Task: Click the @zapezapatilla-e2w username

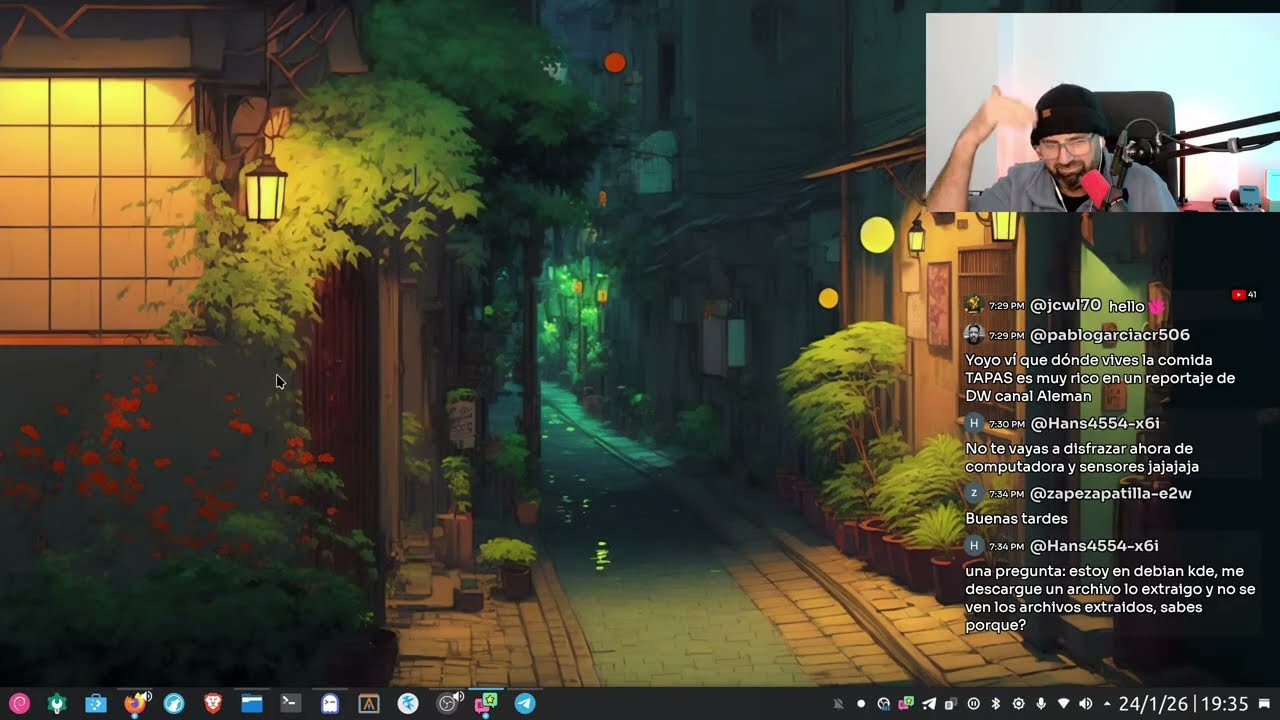Action: (1110, 493)
